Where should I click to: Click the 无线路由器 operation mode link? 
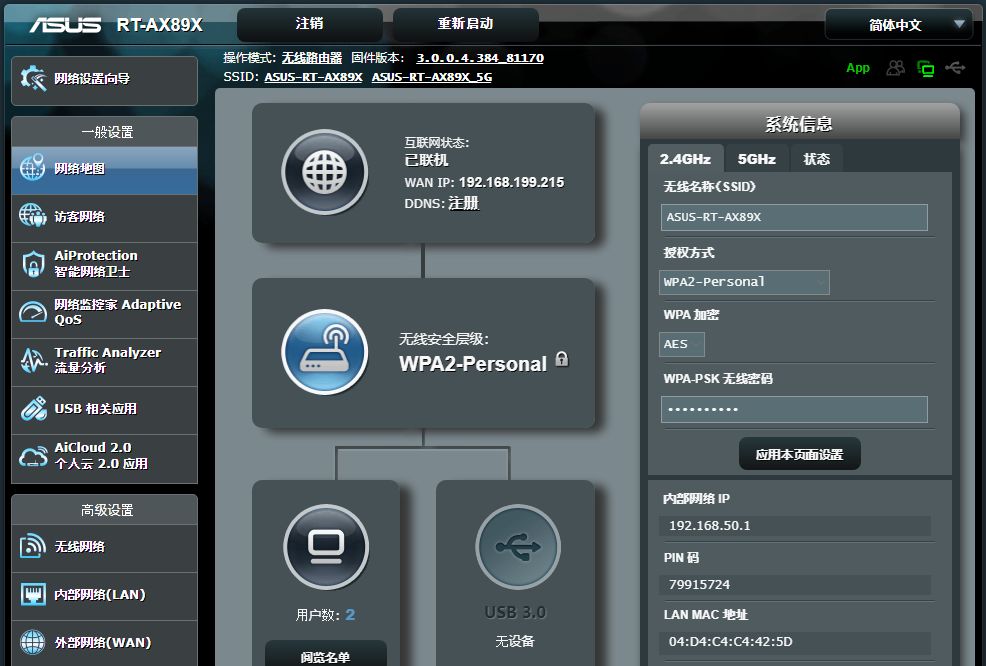(x=312, y=58)
